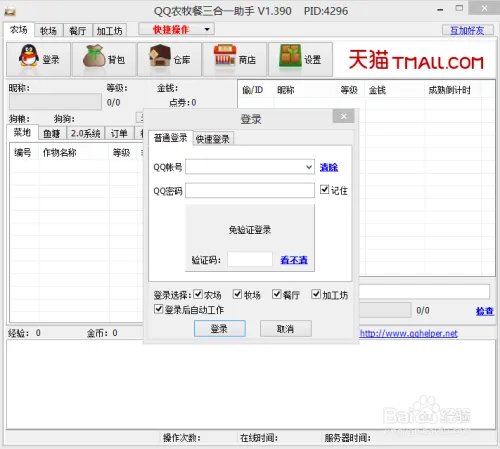This screenshot has height=449, width=500.
Task: Select the 普通登录 tab in login dialog
Action: [x=170, y=138]
